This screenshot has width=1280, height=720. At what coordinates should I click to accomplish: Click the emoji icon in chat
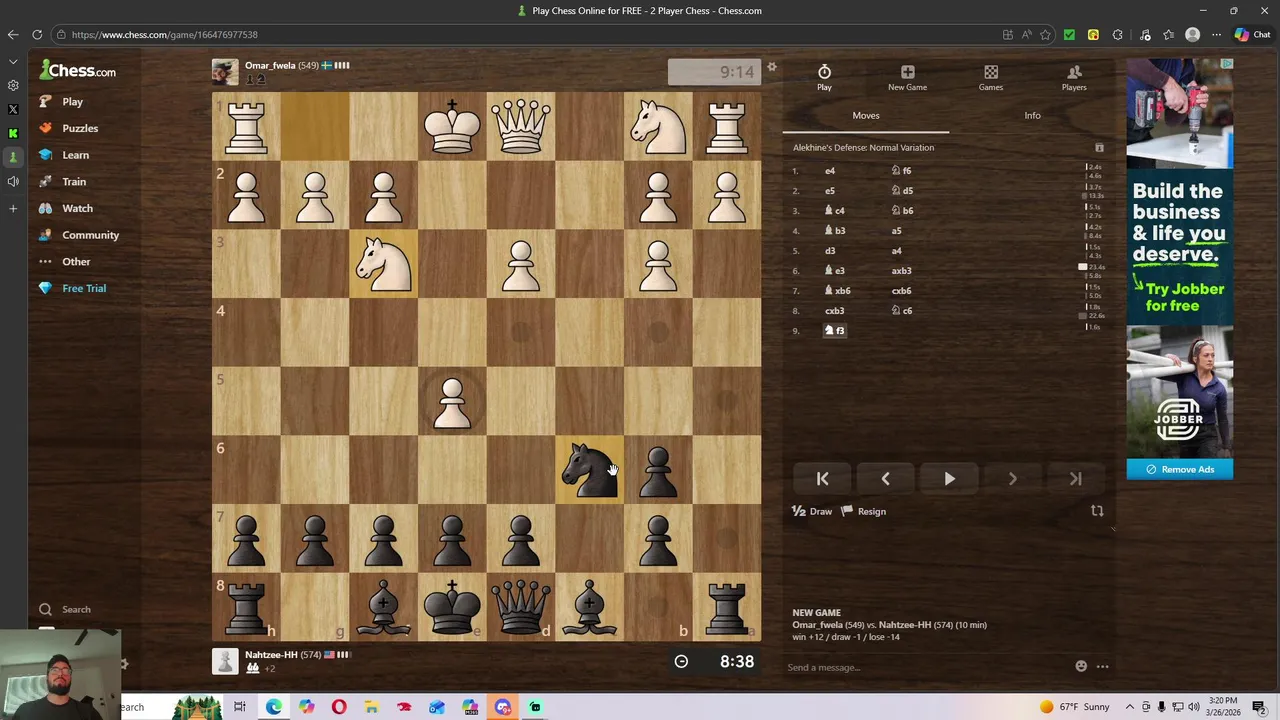[x=1081, y=666]
